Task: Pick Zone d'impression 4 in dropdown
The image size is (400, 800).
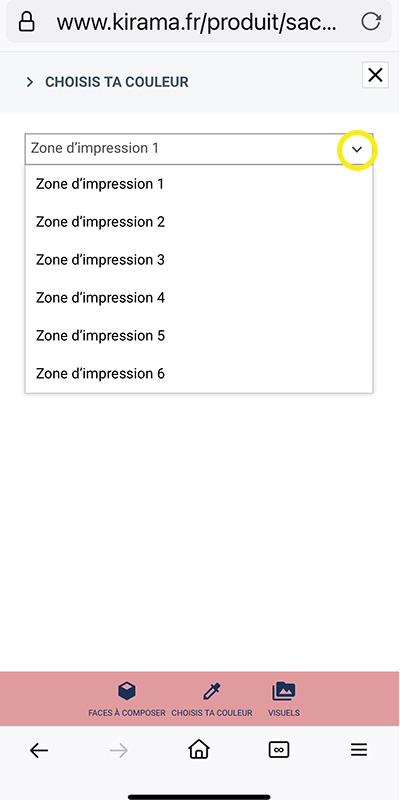Action: point(199,297)
